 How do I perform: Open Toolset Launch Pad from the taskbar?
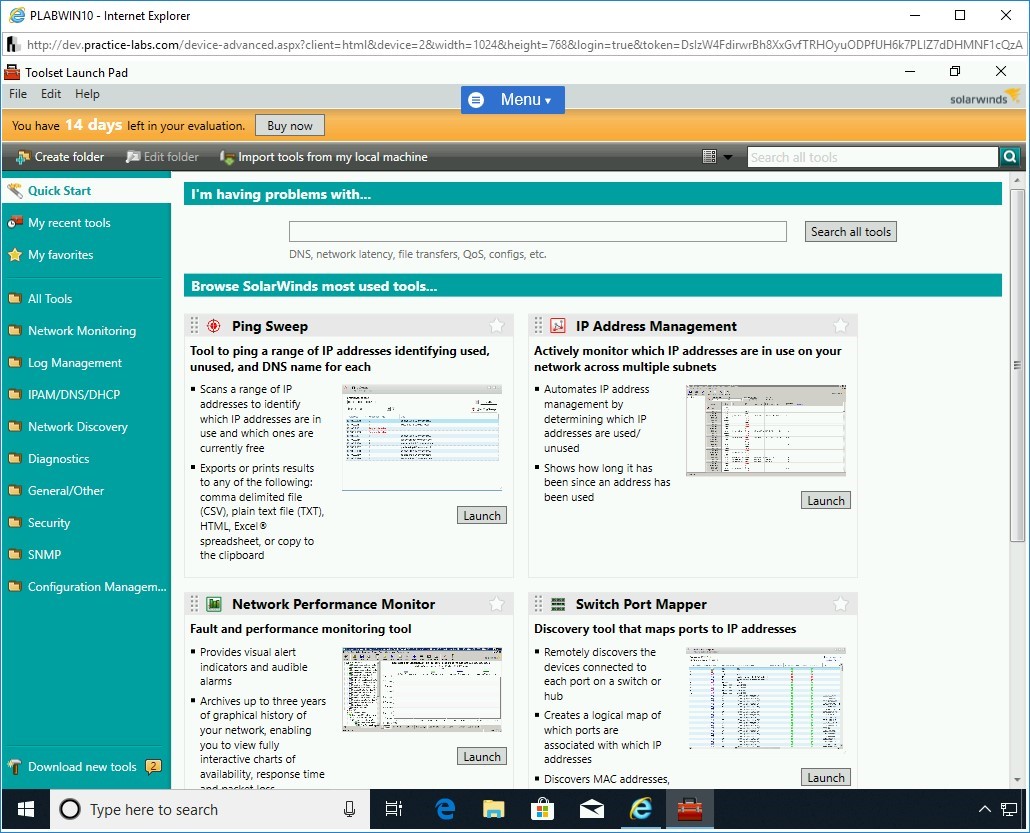point(690,809)
